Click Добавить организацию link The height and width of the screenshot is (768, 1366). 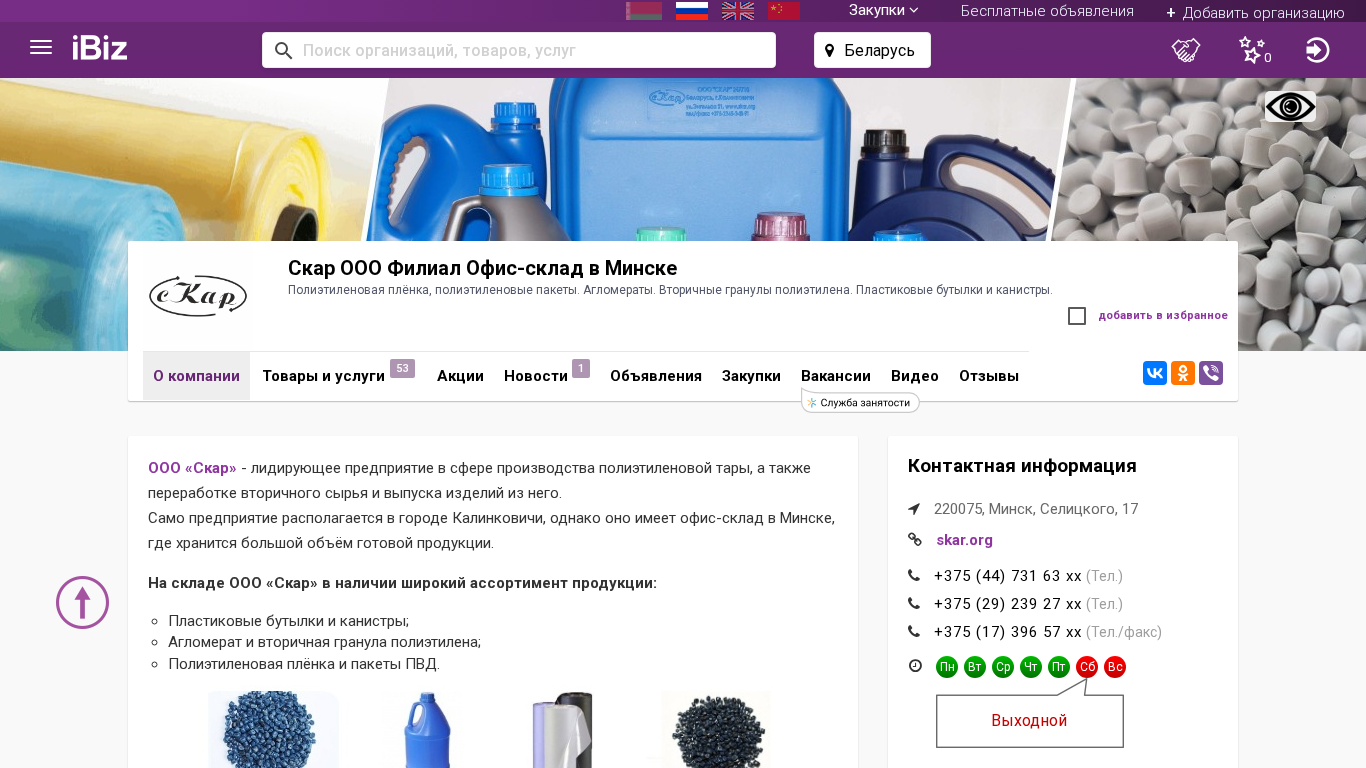(x=1255, y=12)
